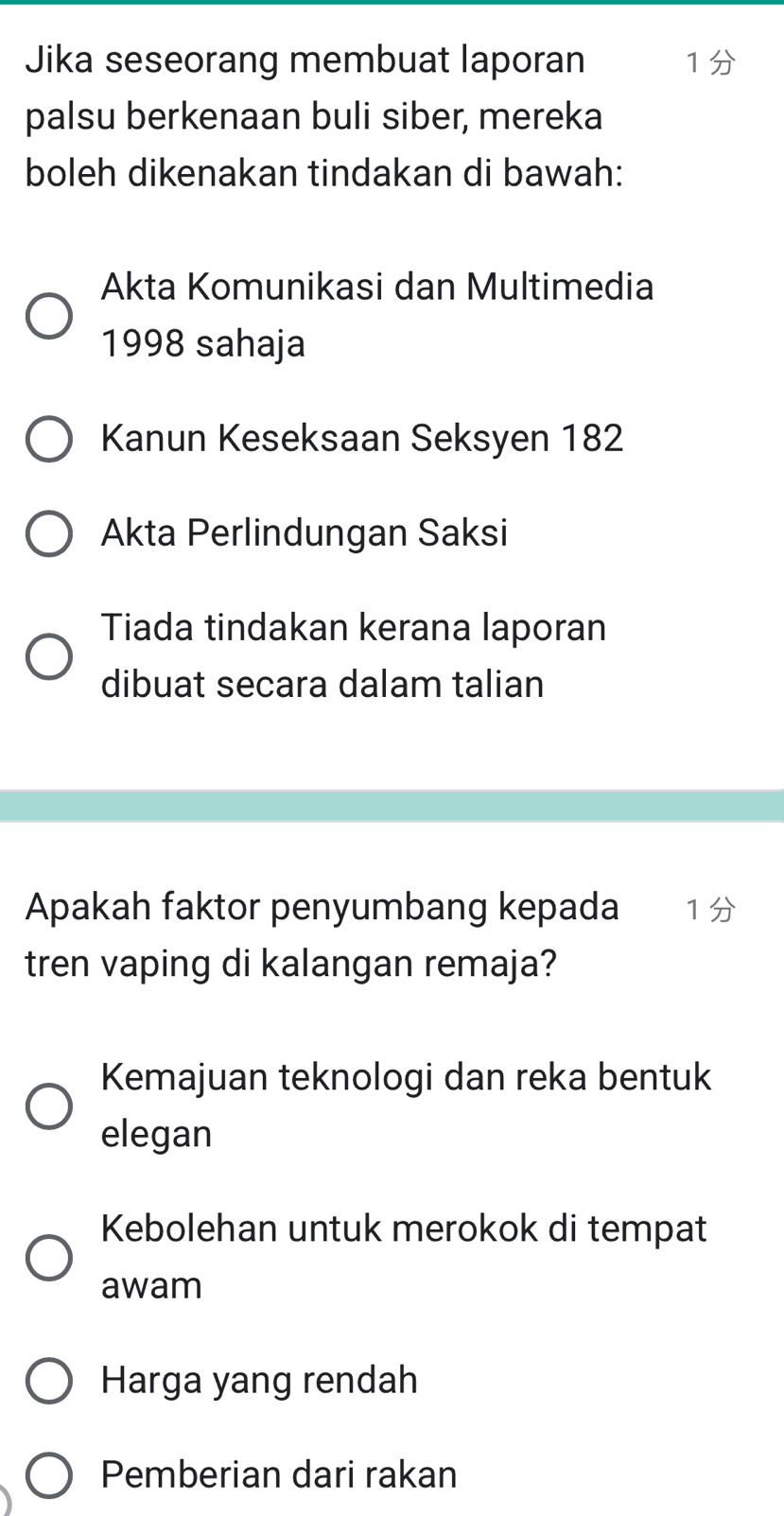This screenshot has width=784, height=1516.
Task: Click the answer text "Harga yang rendah"
Action: pyautogui.click(x=259, y=1380)
